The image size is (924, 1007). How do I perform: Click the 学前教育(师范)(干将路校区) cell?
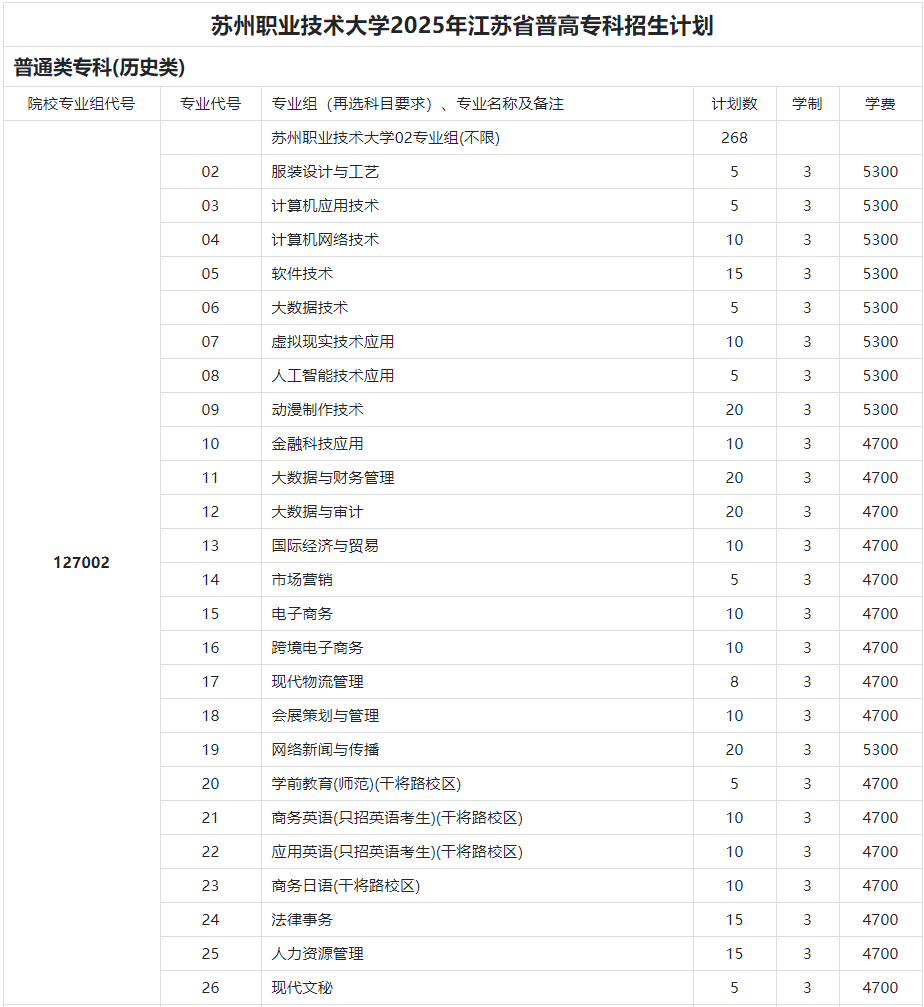tap(366, 784)
